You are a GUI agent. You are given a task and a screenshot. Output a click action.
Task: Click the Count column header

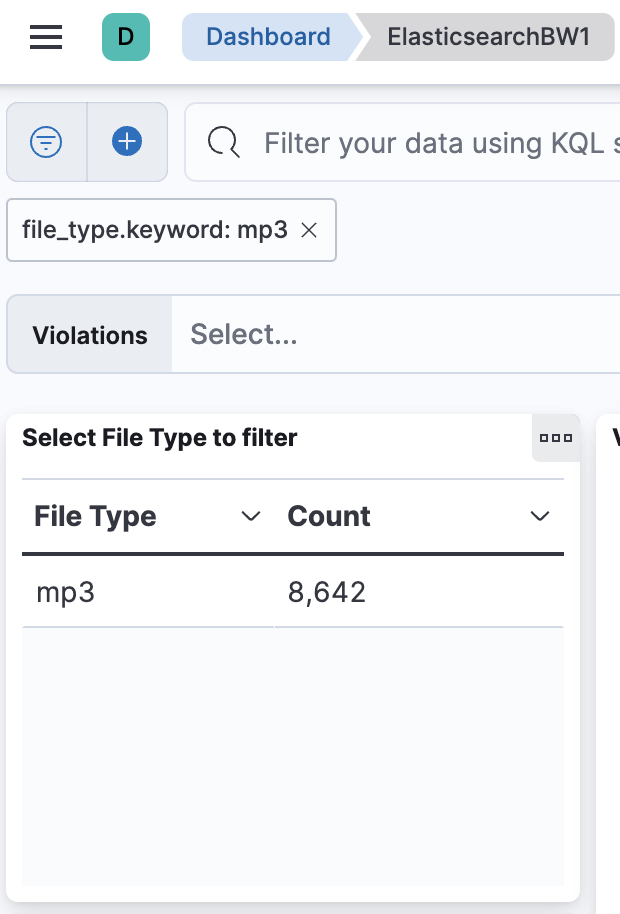pyautogui.click(x=329, y=516)
